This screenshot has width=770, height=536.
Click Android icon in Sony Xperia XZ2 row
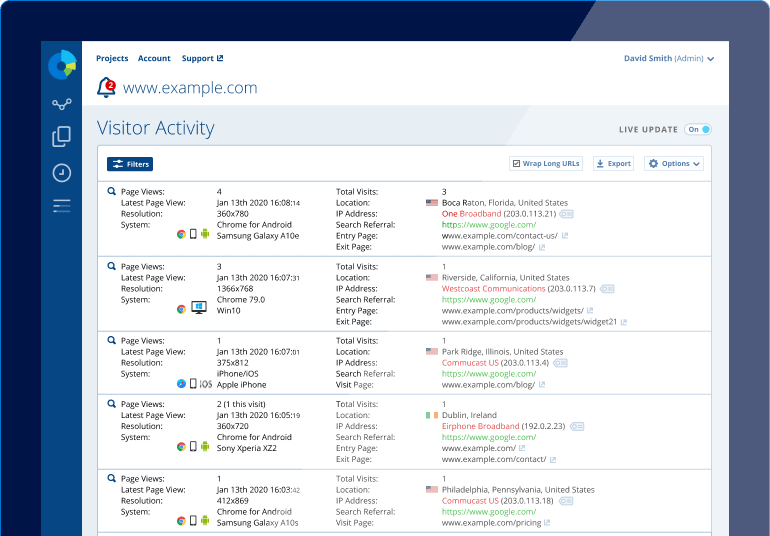pyautogui.click(x=205, y=446)
